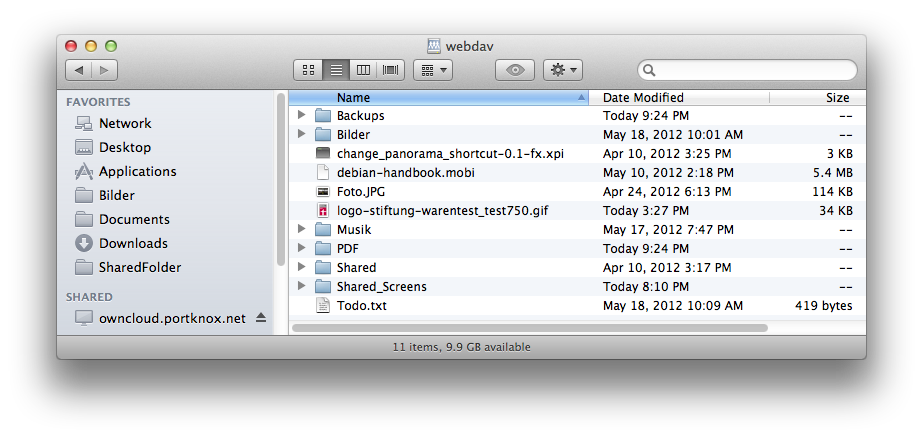The width and height of the screenshot is (923, 438).
Task: Sort by the Size column header
Action: (818, 98)
